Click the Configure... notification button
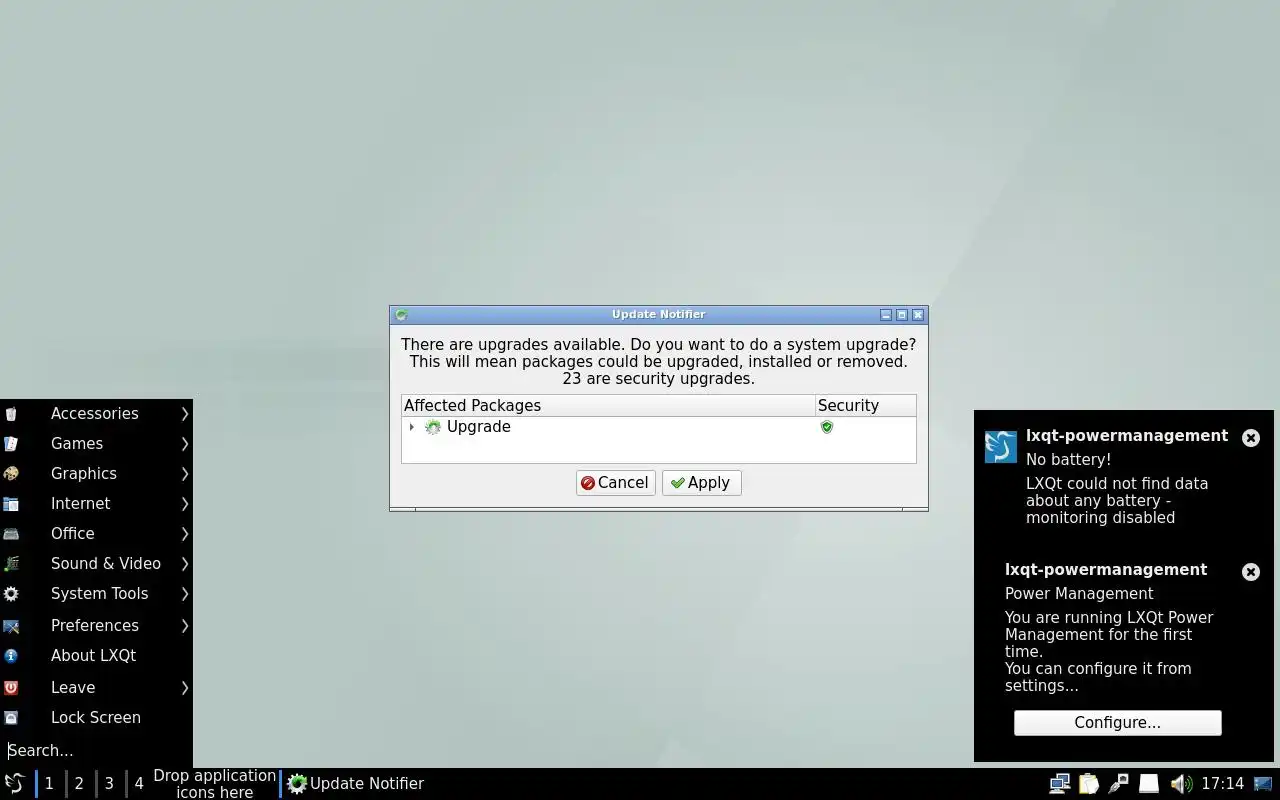The image size is (1280, 800). click(1117, 722)
